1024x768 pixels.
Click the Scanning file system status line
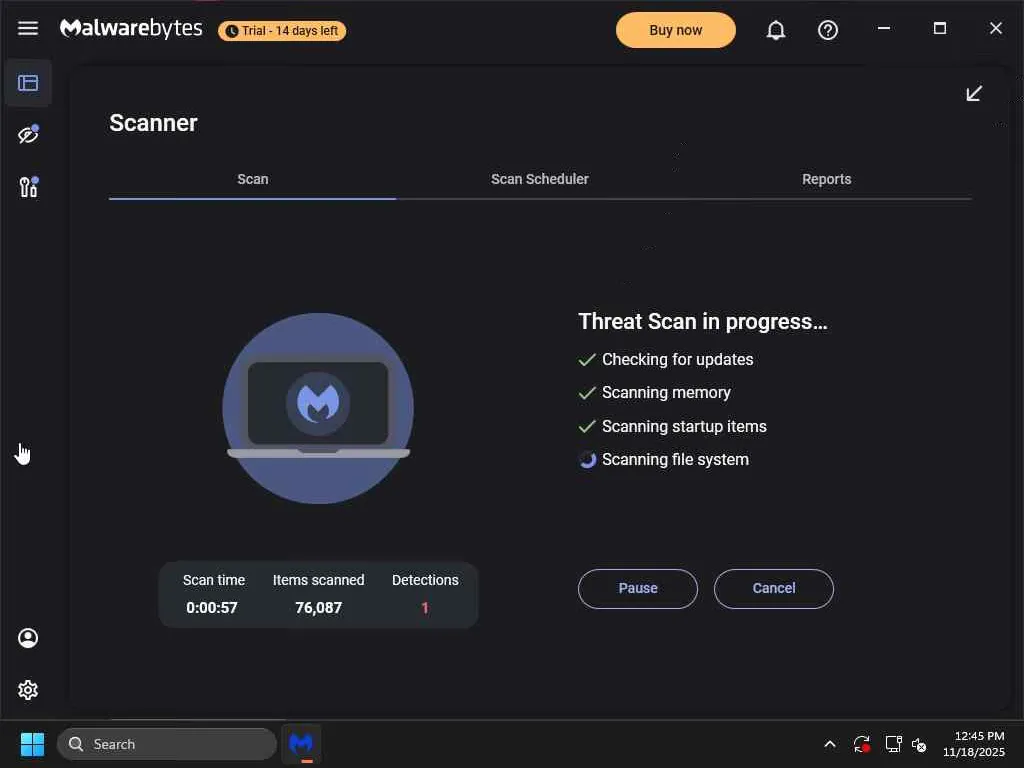(x=664, y=460)
